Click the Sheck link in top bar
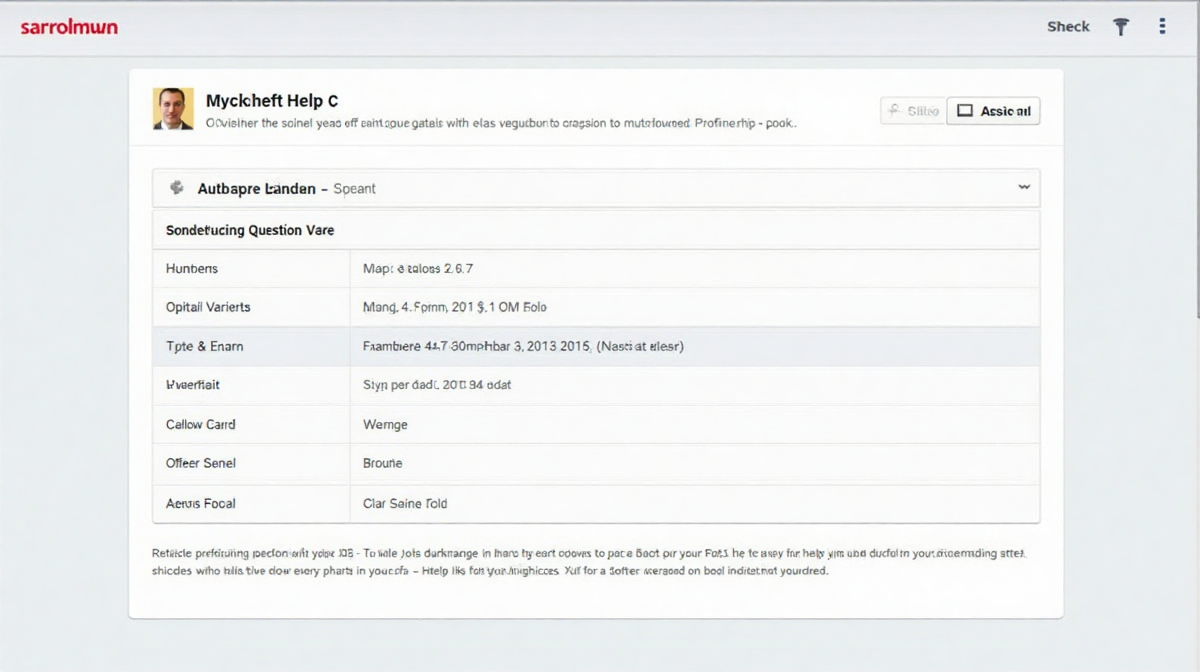 click(1068, 27)
